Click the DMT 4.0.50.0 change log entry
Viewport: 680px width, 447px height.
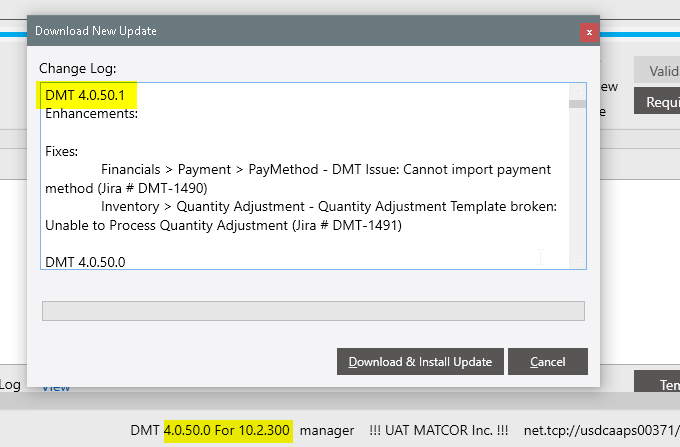tap(85, 262)
